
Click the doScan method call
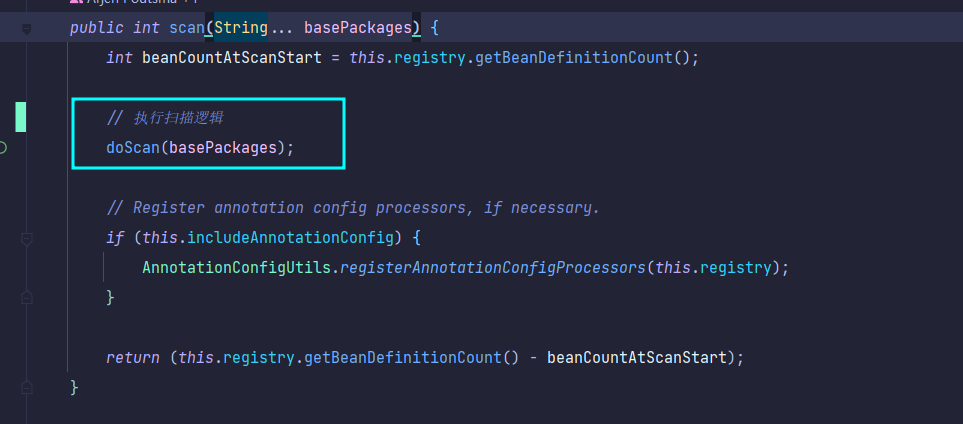point(134,147)
